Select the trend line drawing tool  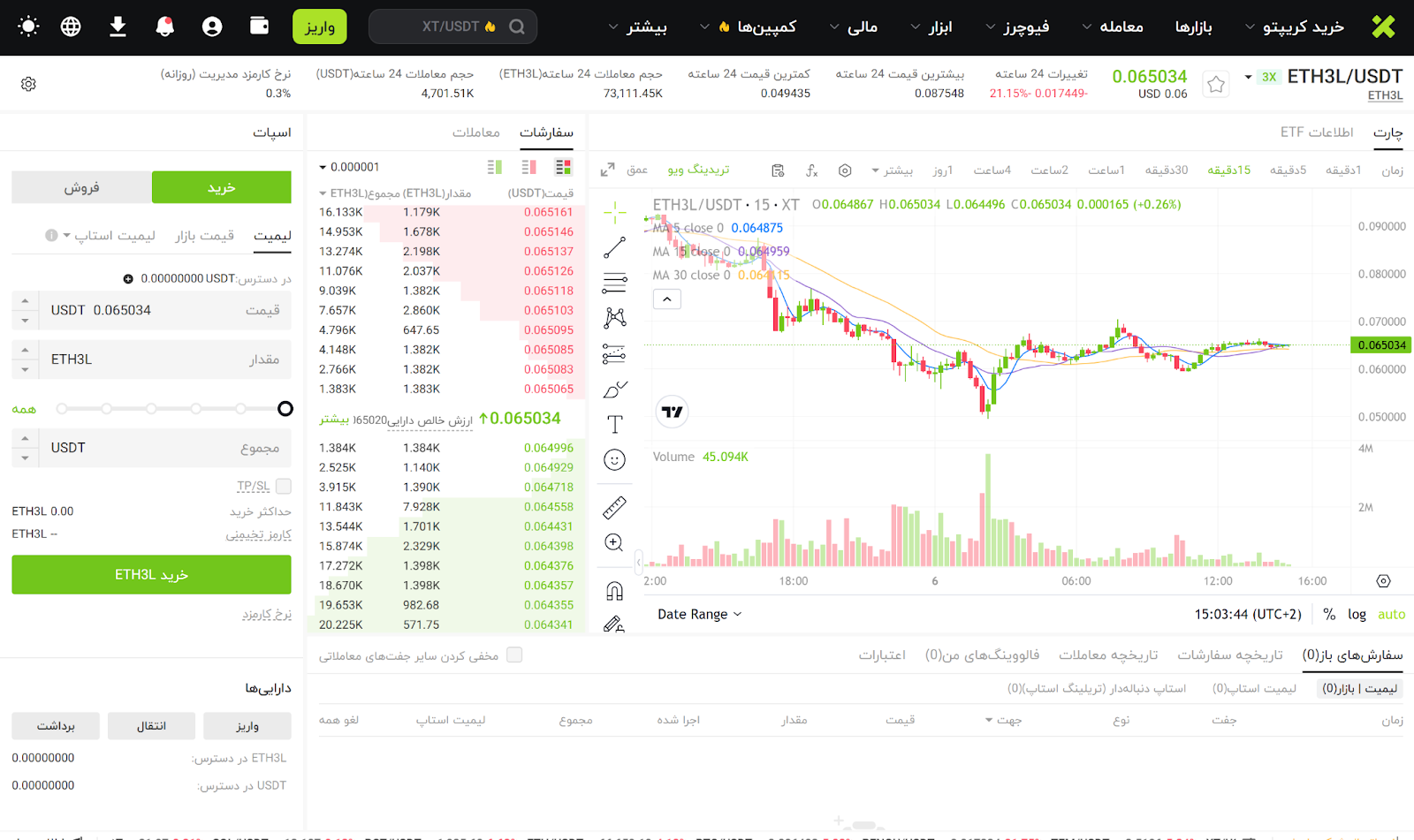[x=614, y=248]
